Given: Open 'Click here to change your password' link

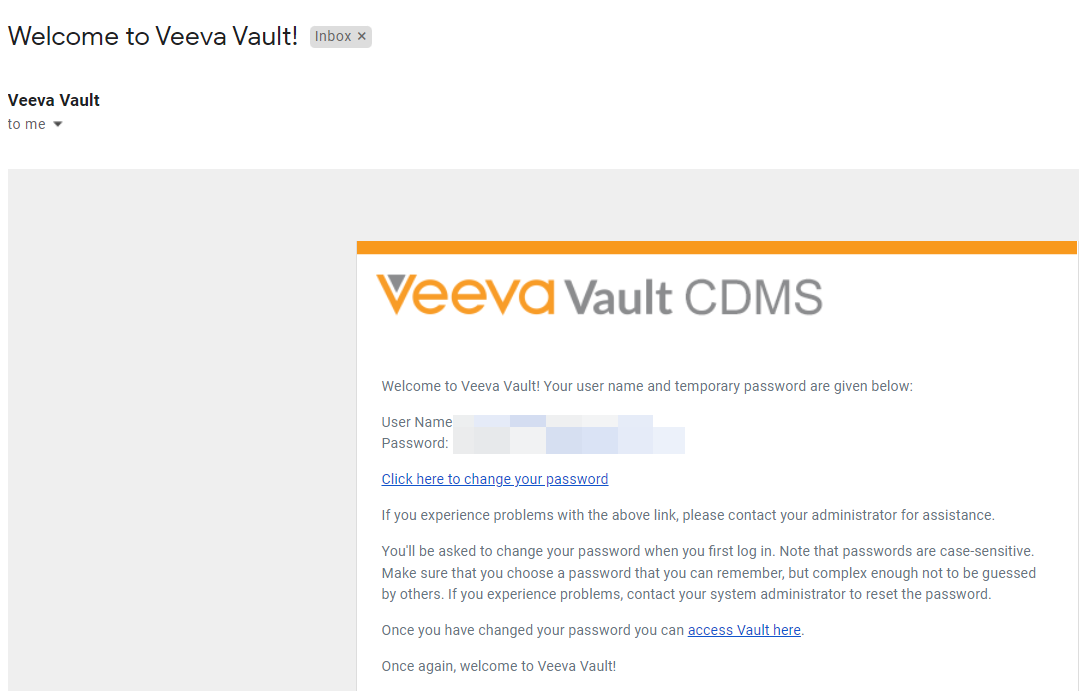Looking at the screenshot, I should coord(495,479).
